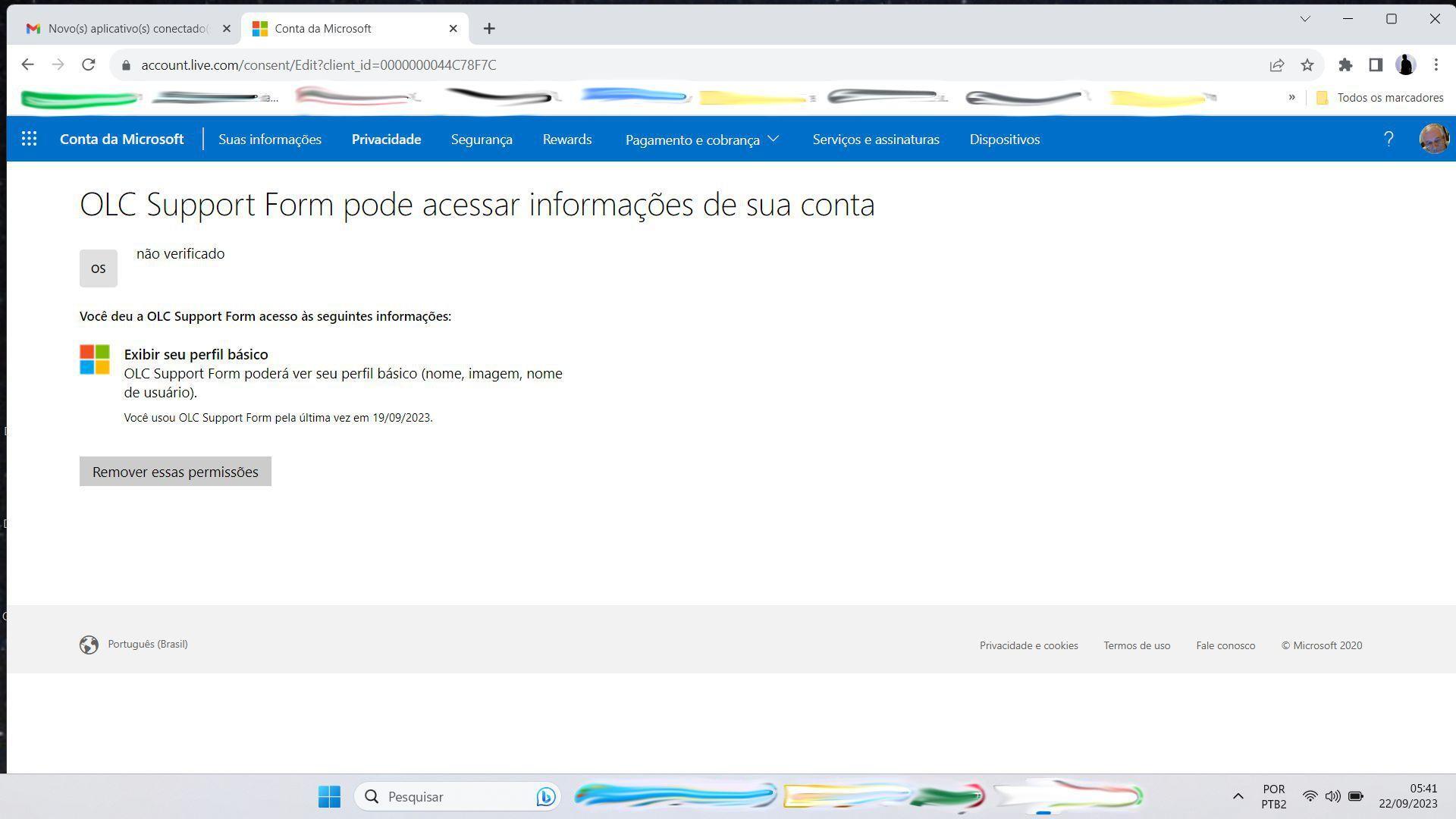Screen dimensions: 1456x819
Task: Click the browser forward arrow
Action: (x=58, y=64)
